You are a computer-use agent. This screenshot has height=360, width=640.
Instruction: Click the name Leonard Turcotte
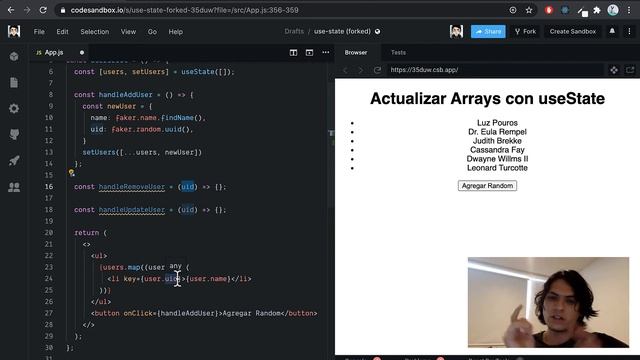497,168
